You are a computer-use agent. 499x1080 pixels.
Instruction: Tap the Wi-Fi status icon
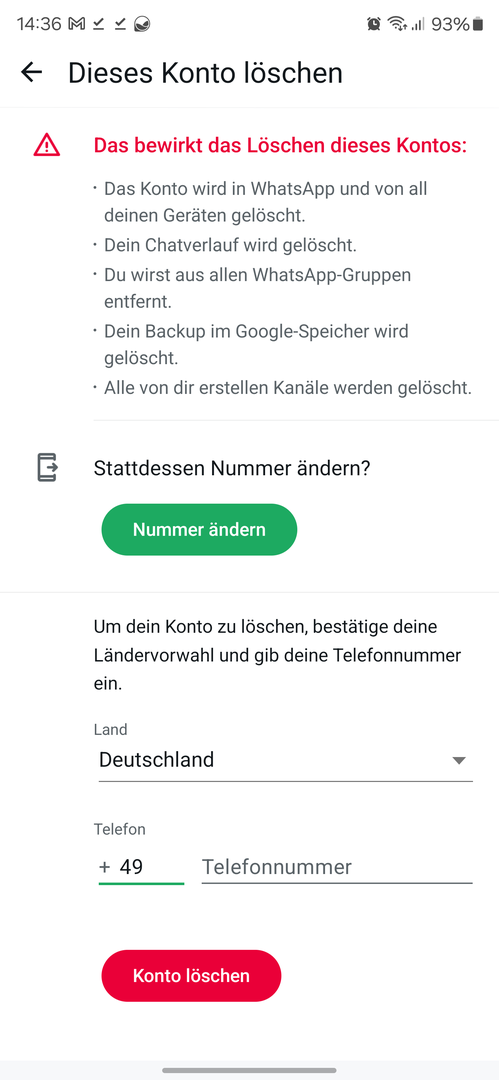tap(396, 25)
